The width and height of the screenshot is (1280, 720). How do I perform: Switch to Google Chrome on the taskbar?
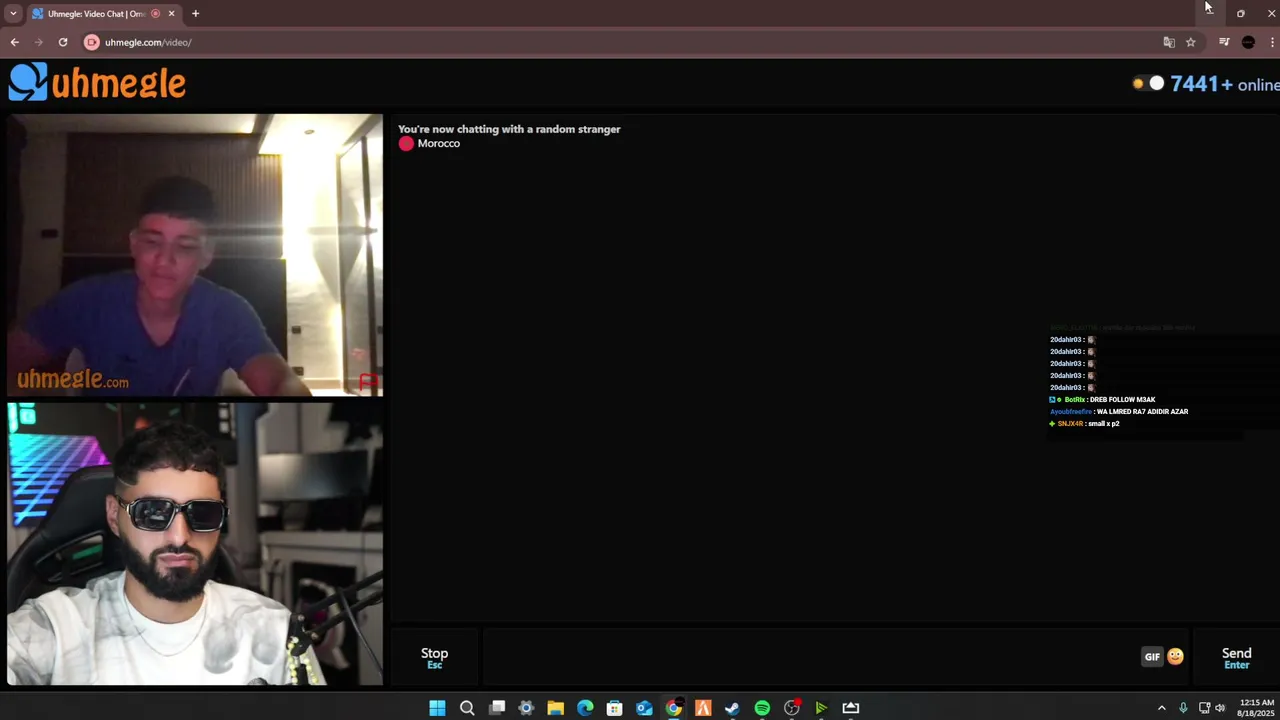[x=674, y=708]
